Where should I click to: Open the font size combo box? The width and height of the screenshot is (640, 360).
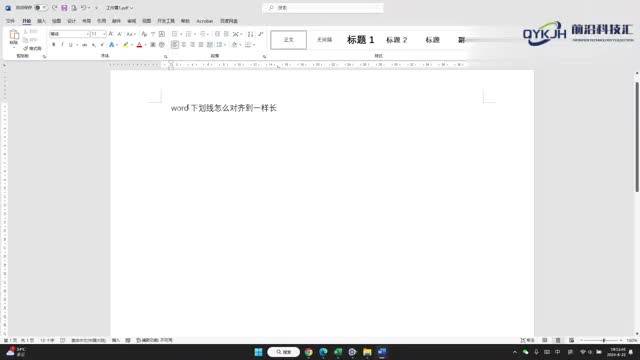[98, 34]
